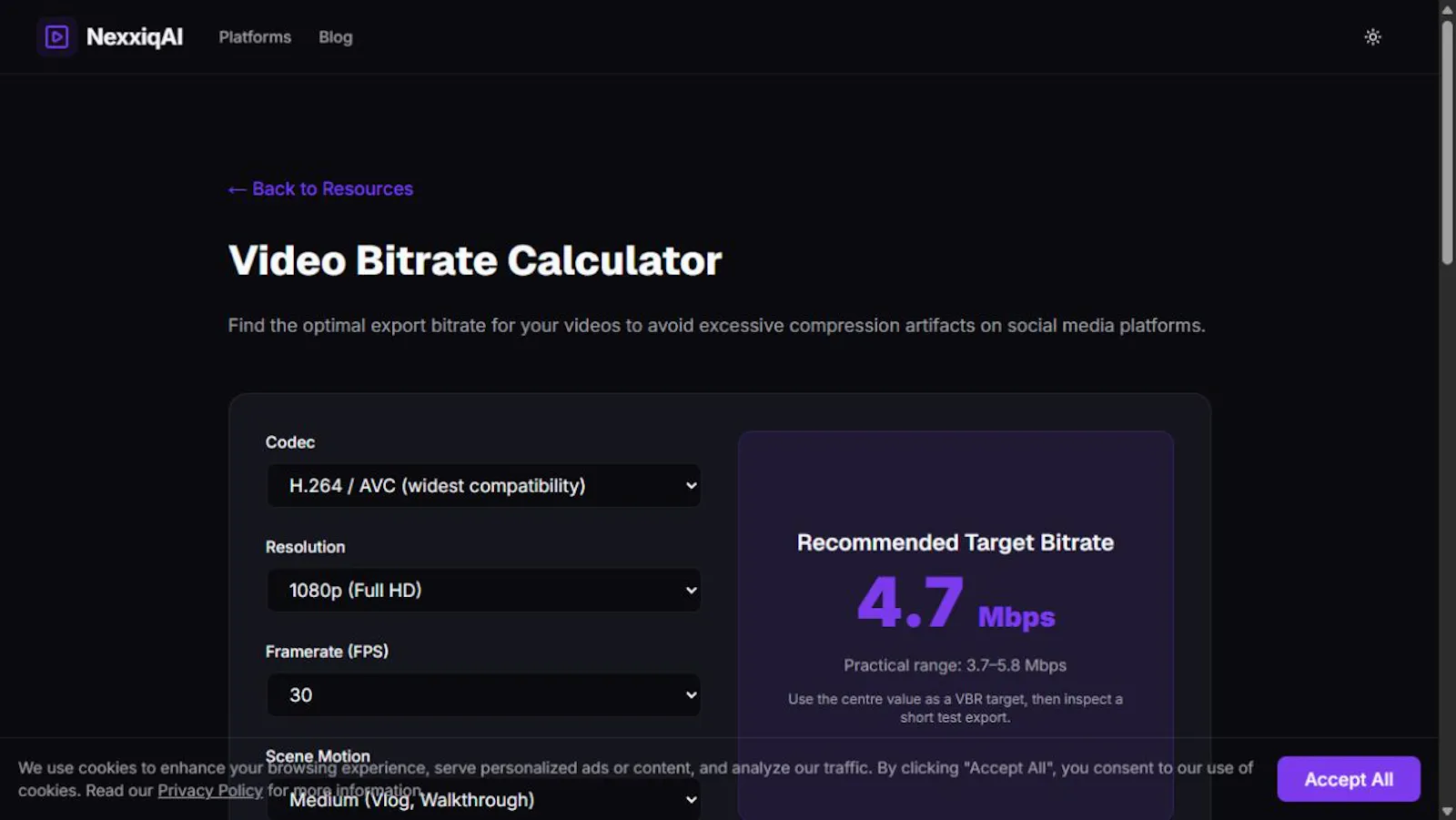Select the 4.7 Mbps bitrate value

pos(955,603)
